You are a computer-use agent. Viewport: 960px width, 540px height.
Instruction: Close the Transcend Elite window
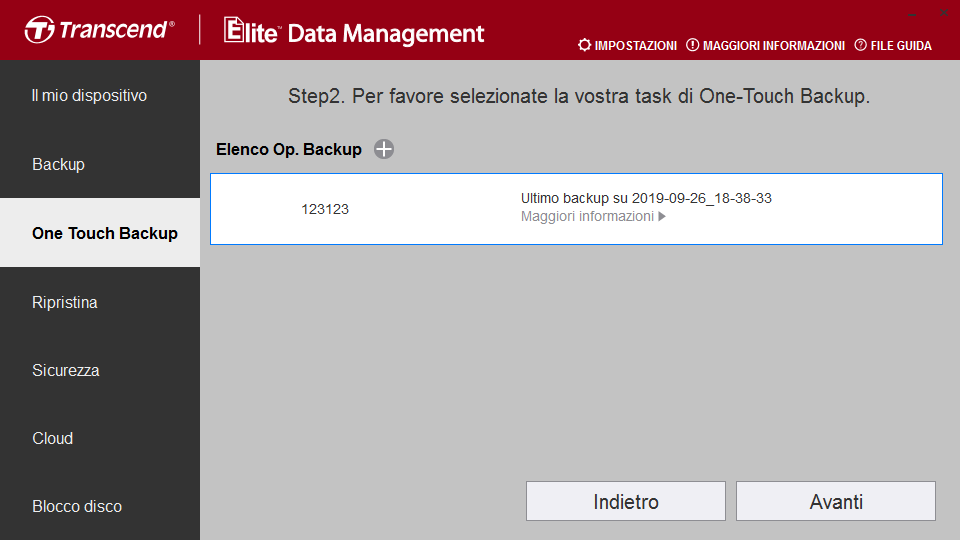pyautogui.click(x=943, y=13)
